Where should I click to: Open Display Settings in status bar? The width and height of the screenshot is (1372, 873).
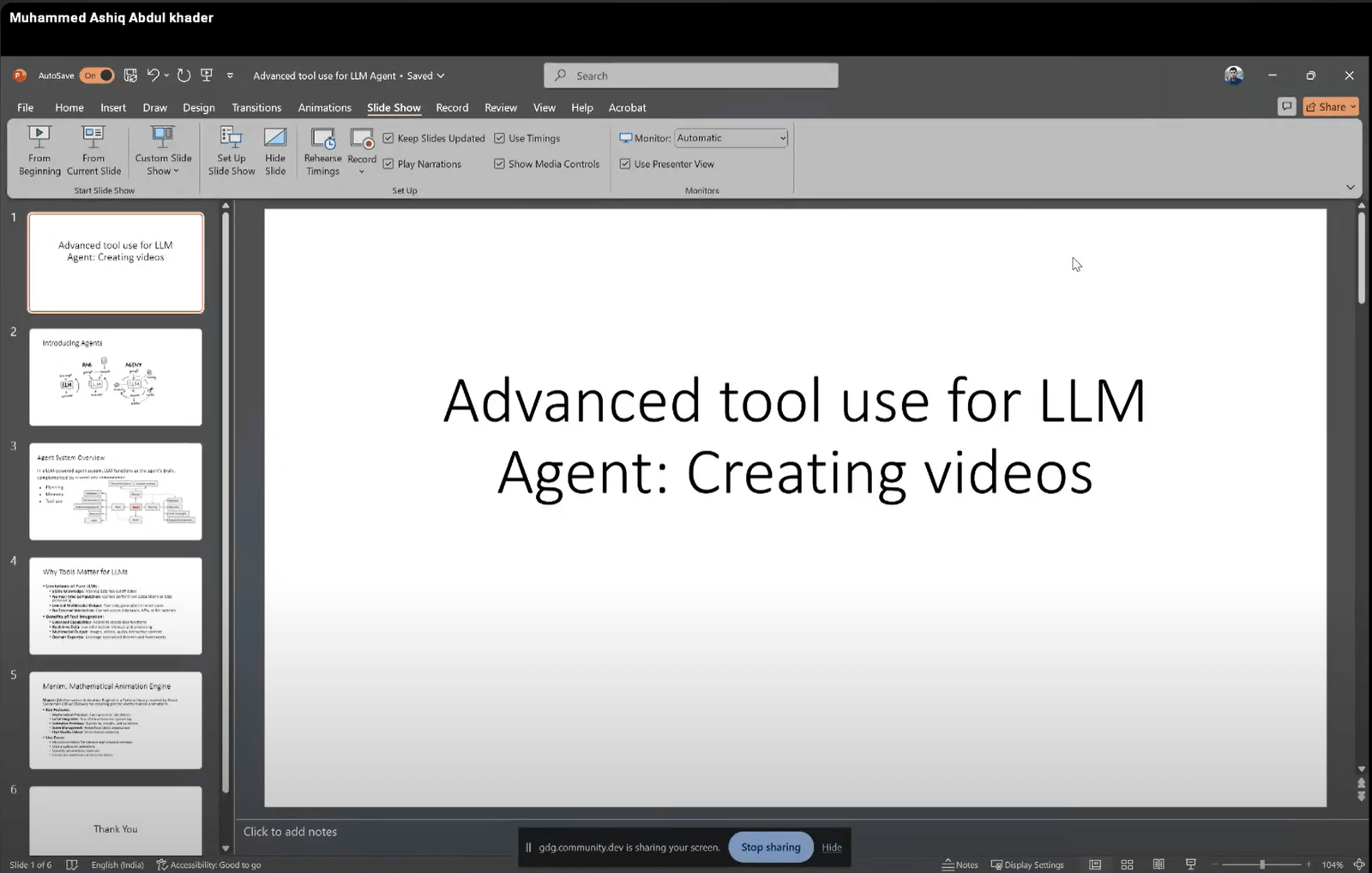coord(1027,864)
